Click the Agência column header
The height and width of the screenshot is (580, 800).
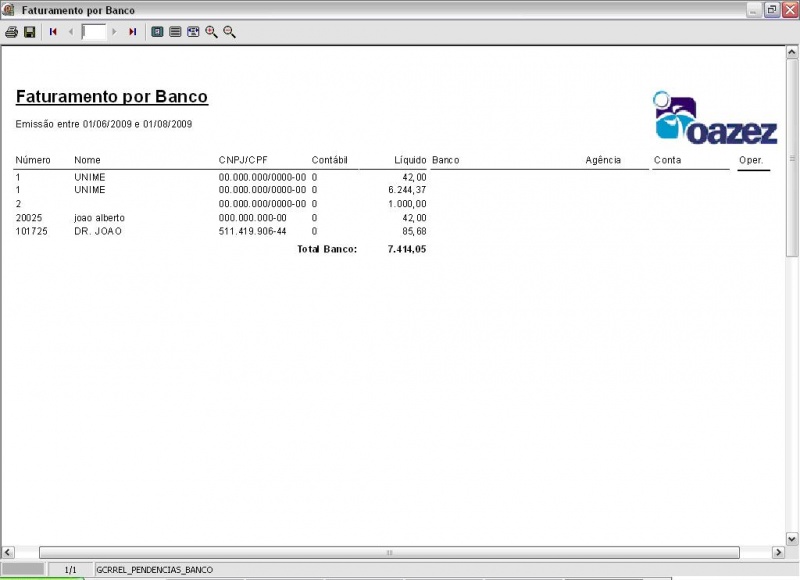603,160
